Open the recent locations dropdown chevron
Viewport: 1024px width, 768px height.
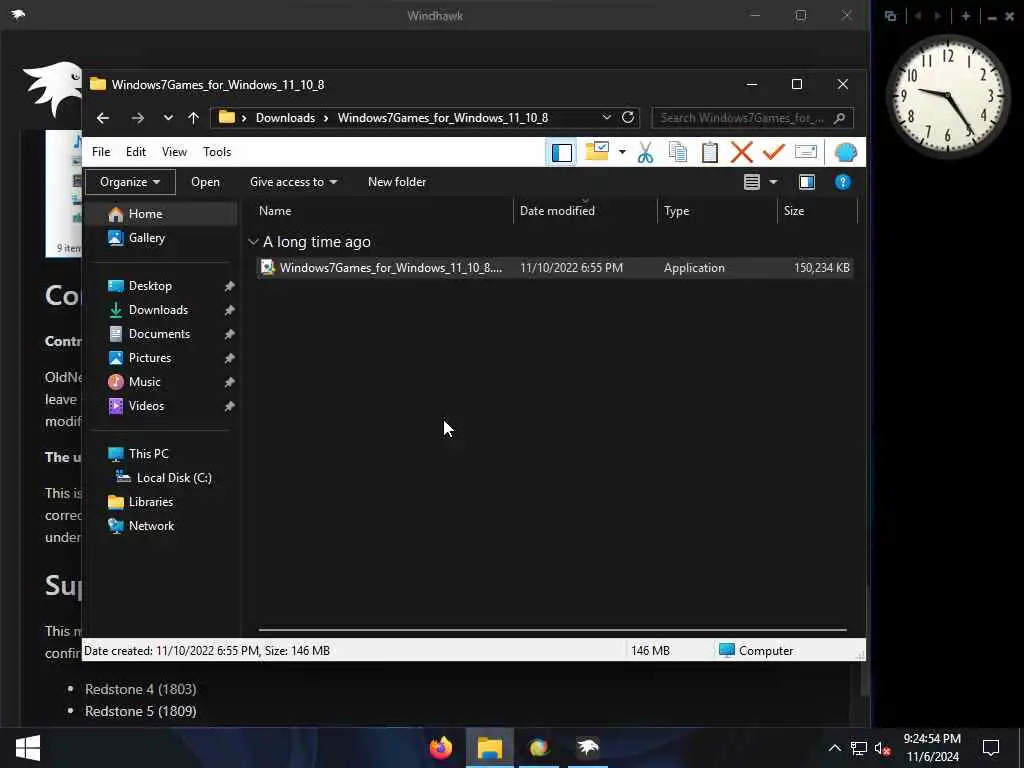pyautogui.click(x=168, y=118)
